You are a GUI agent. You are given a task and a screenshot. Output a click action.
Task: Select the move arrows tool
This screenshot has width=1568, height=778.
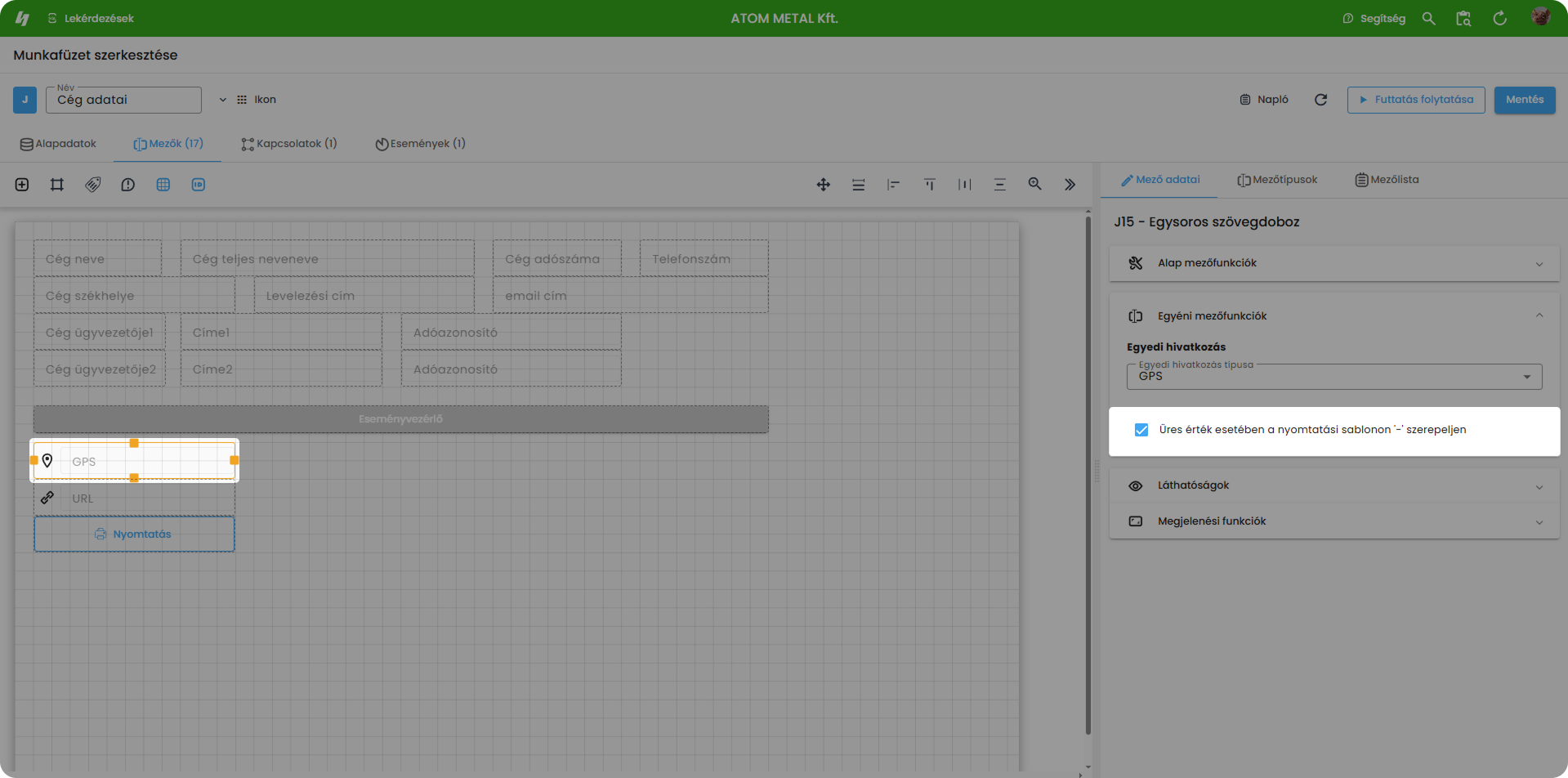click(824, 185)
